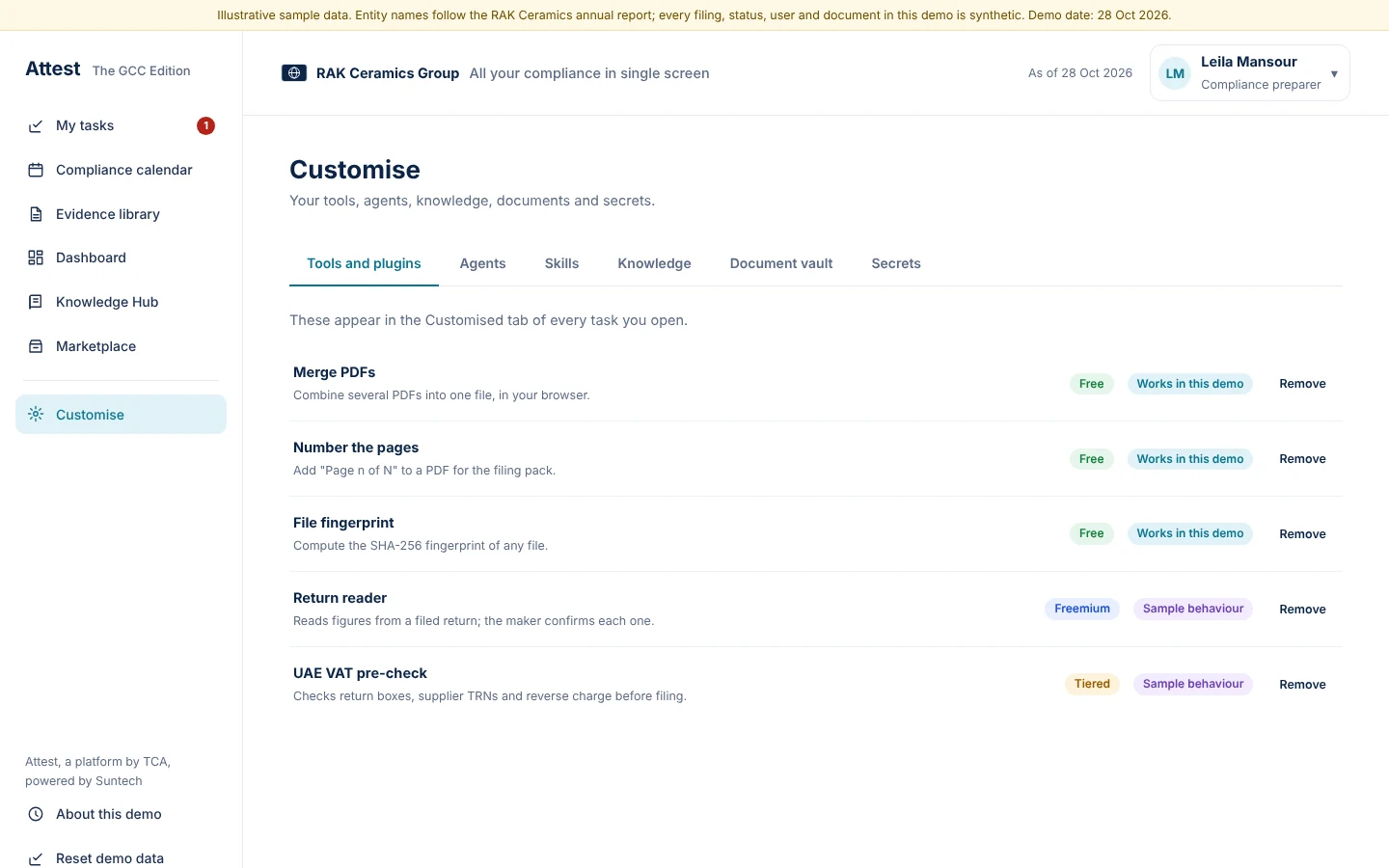1389x868 pixels.
Task: Remove the Return reader tool
Action: 1302,610
